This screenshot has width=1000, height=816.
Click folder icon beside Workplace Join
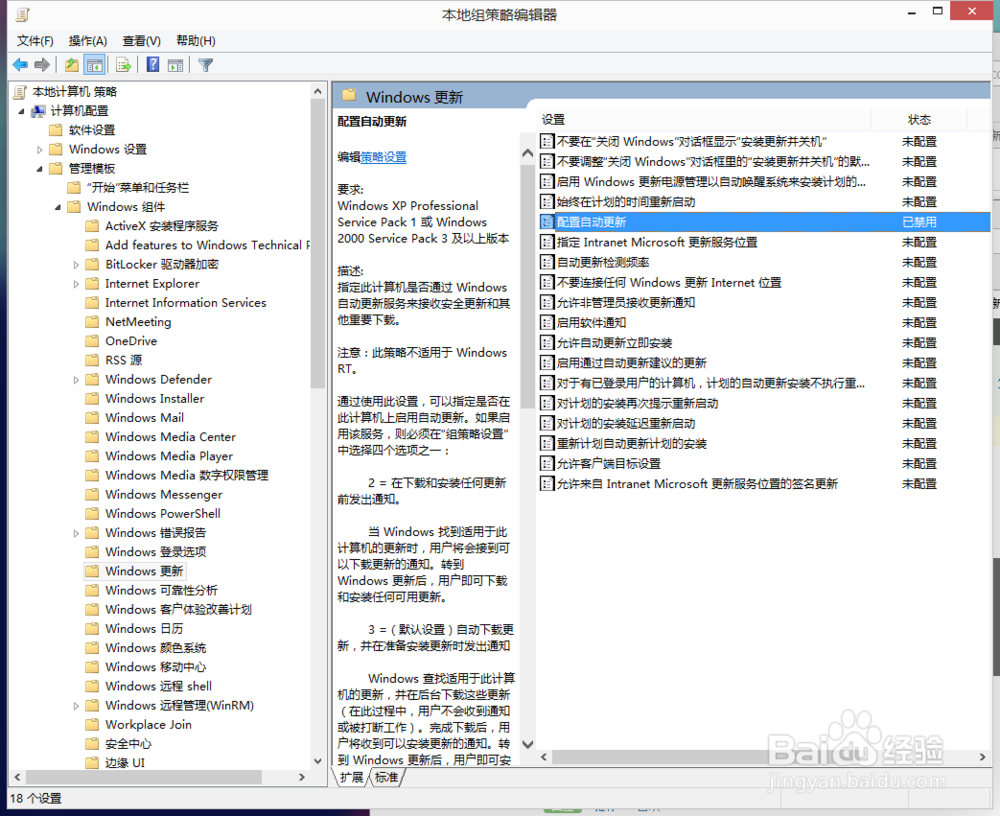pos(92,725)
